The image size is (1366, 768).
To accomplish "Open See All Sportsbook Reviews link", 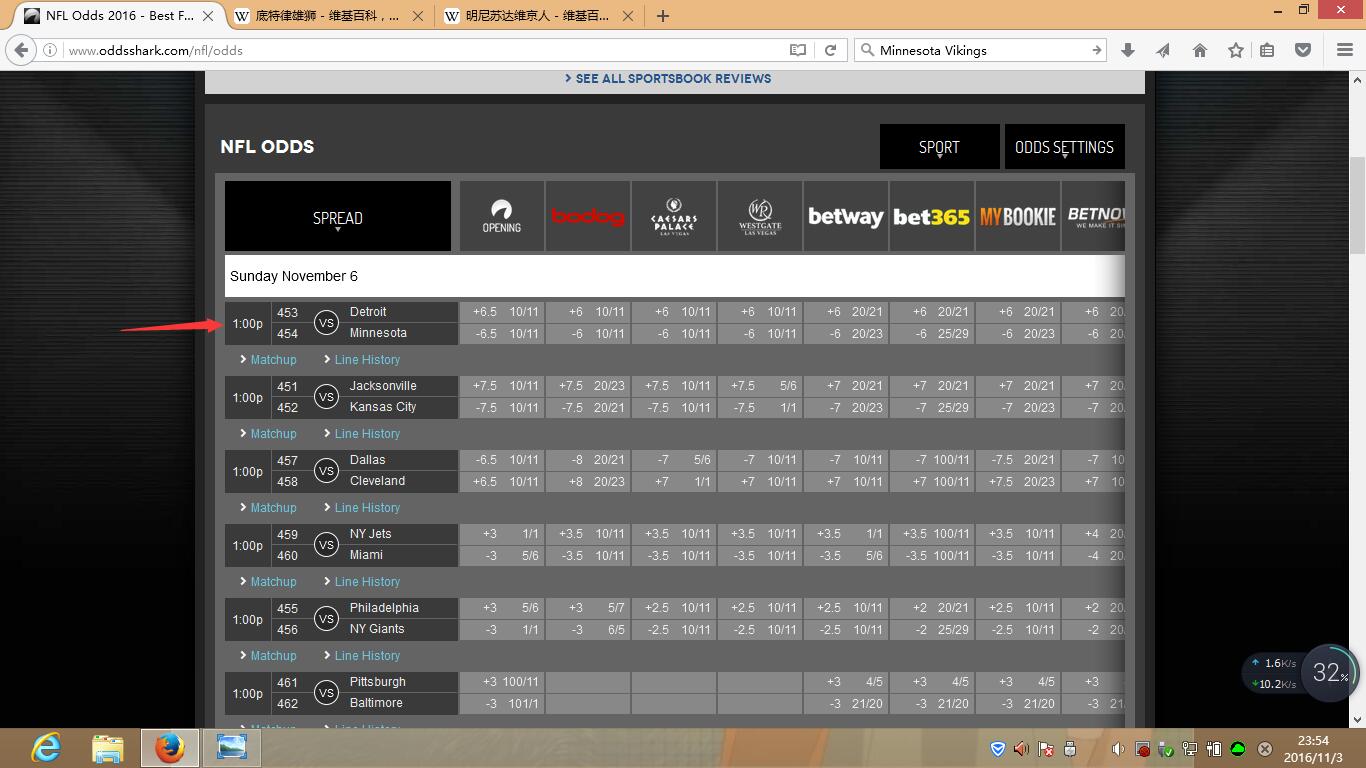I will point(668,78).
